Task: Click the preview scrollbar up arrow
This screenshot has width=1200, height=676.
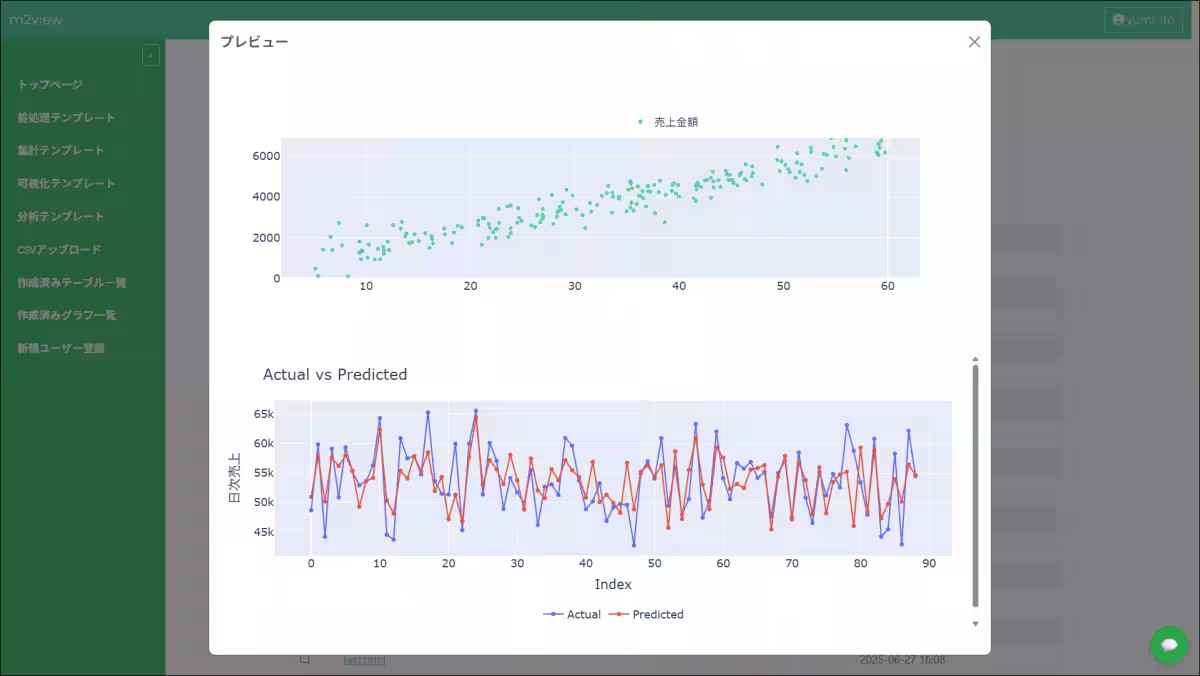Action: pos(975,358)
